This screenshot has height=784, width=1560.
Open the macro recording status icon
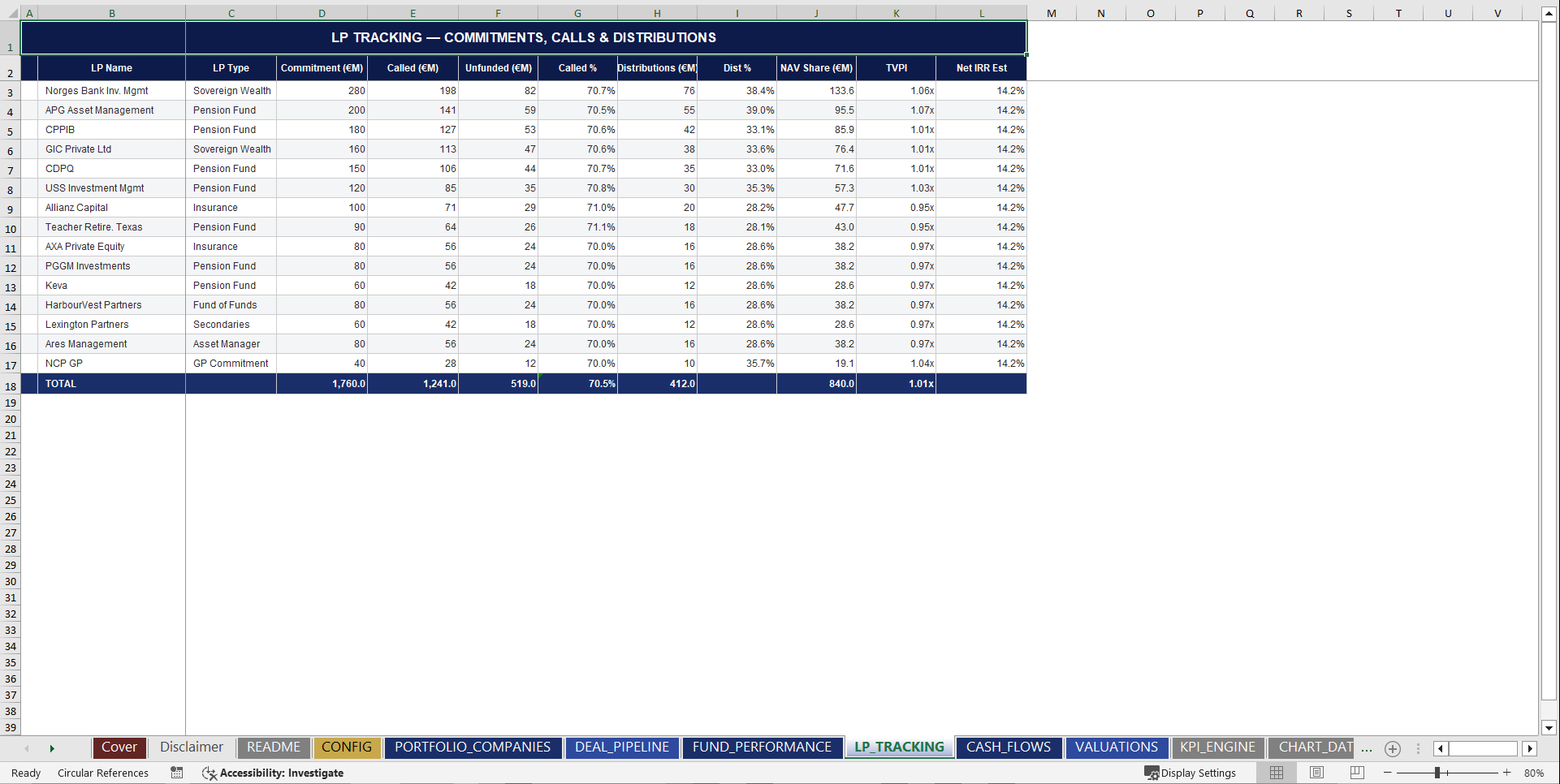coord(176,773)
